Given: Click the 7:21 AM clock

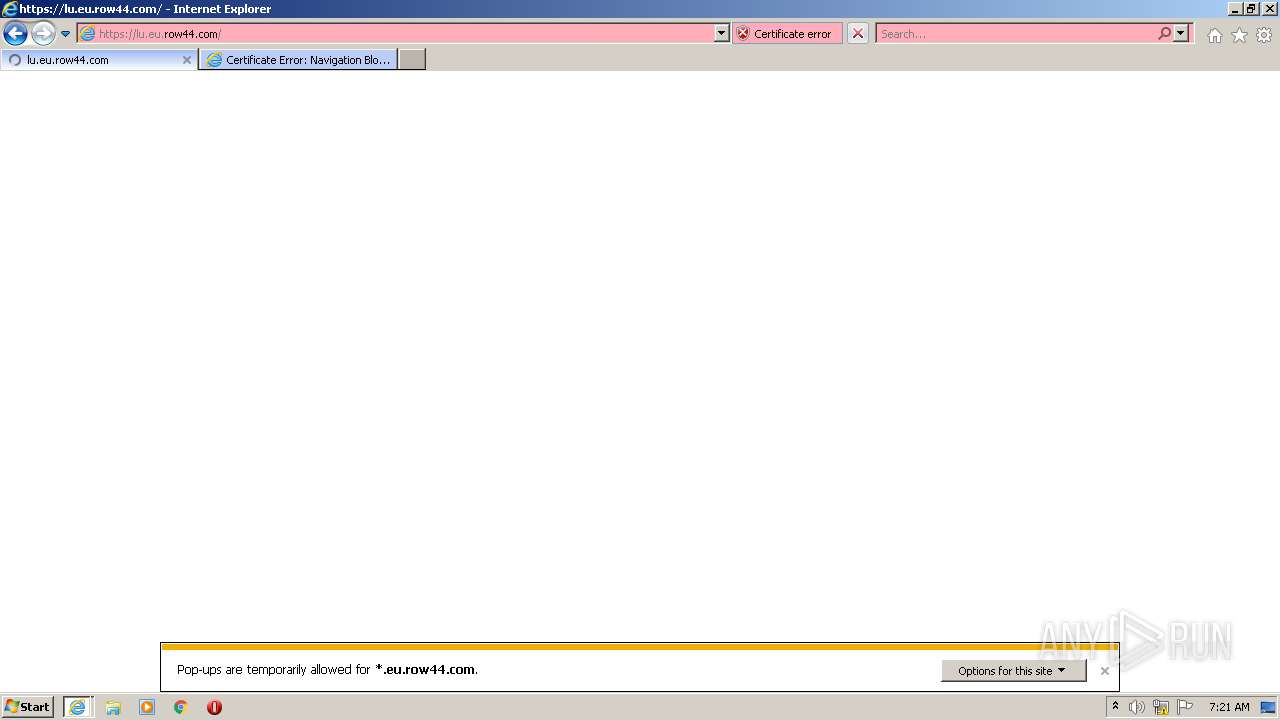Looking at the screenshot, I should click(x=1229, y=707).
